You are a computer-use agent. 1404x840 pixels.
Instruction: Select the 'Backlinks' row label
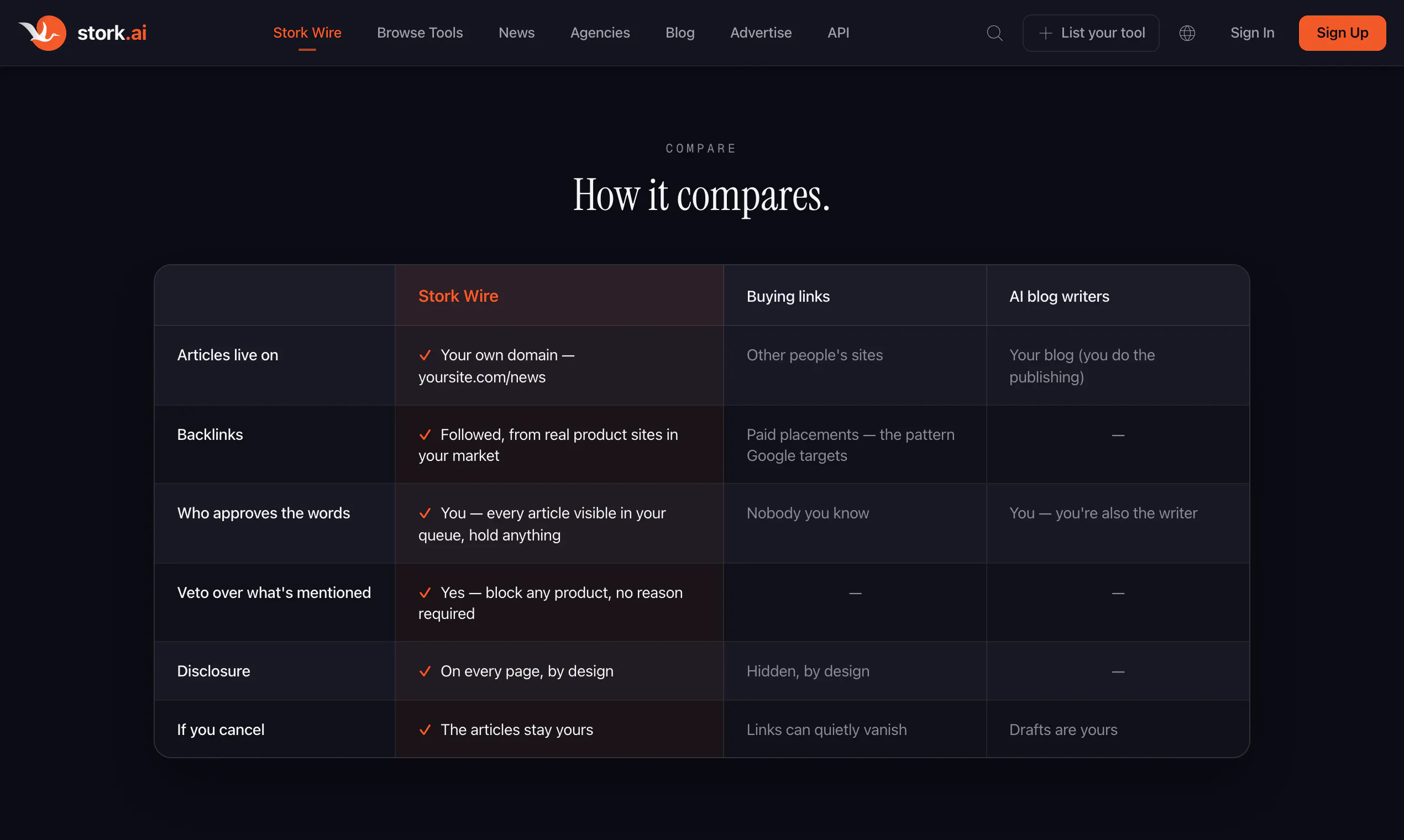click(210, 435)
